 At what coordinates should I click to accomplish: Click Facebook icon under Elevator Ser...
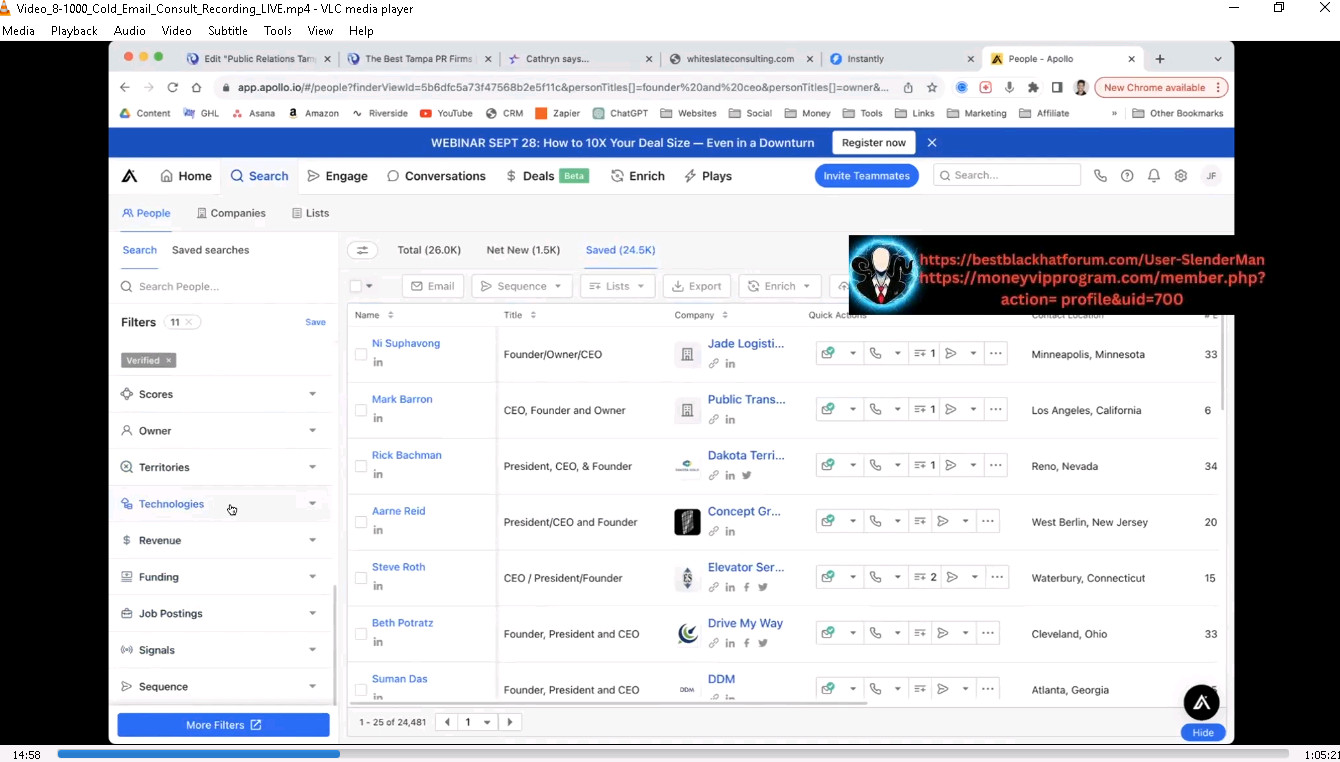point(746,587)
